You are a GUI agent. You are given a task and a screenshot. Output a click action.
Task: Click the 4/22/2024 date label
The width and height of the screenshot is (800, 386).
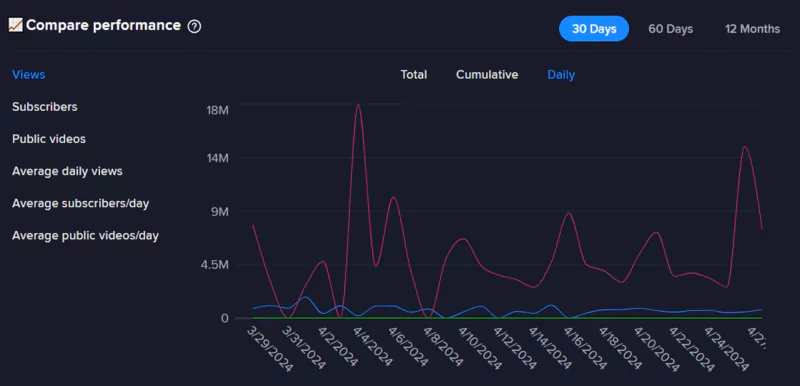coord(692,348)
